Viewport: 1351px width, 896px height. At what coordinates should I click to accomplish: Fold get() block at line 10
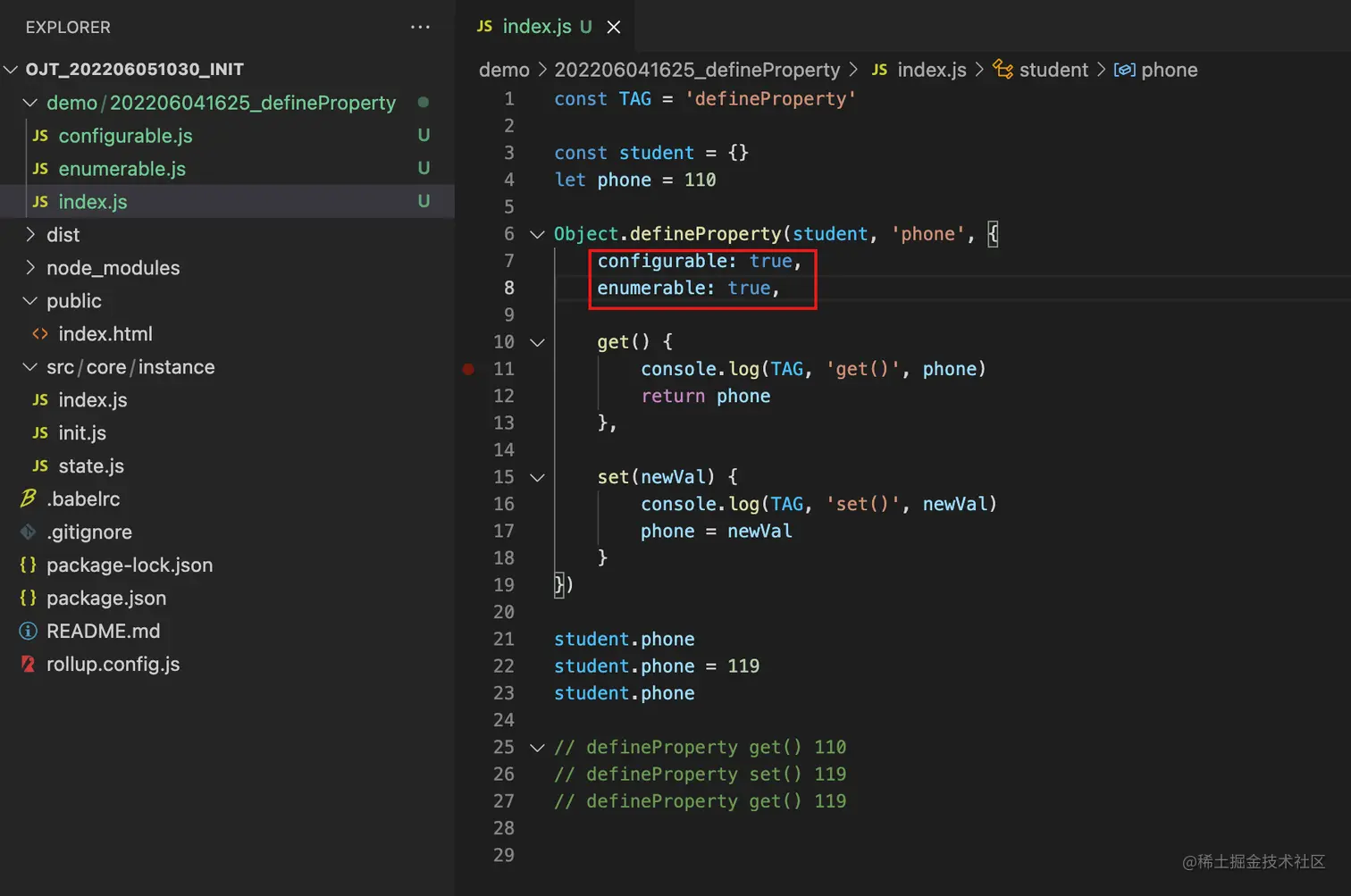(x=537, y=342)
